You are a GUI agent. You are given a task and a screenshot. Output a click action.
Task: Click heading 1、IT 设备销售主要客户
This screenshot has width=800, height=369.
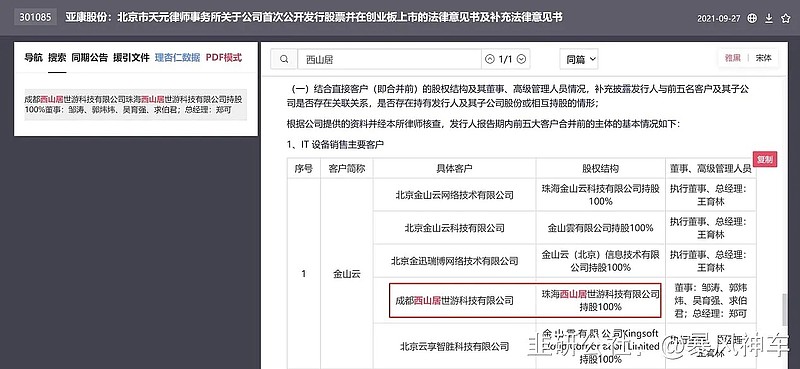tap(335, 145)
